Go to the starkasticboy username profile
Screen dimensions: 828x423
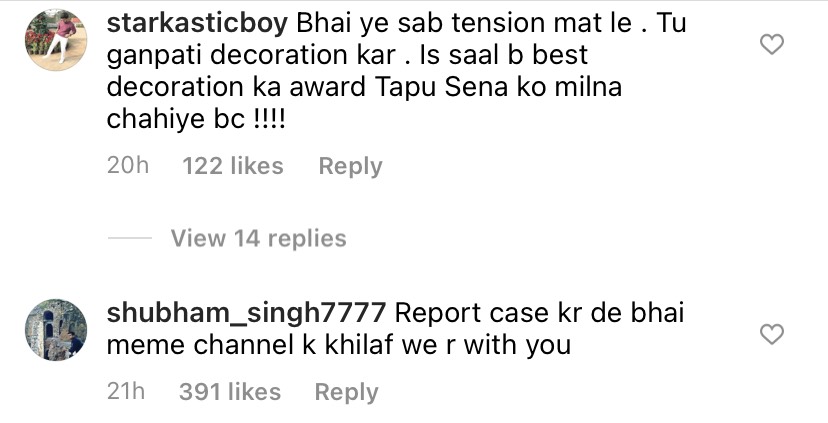[x=197, y=24]
